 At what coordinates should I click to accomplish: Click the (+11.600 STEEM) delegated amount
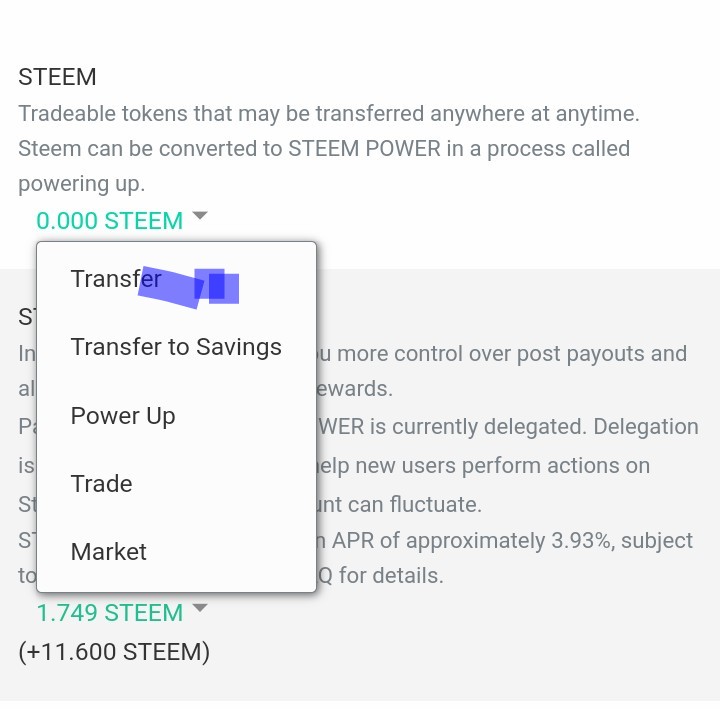[x=114, y=652]
